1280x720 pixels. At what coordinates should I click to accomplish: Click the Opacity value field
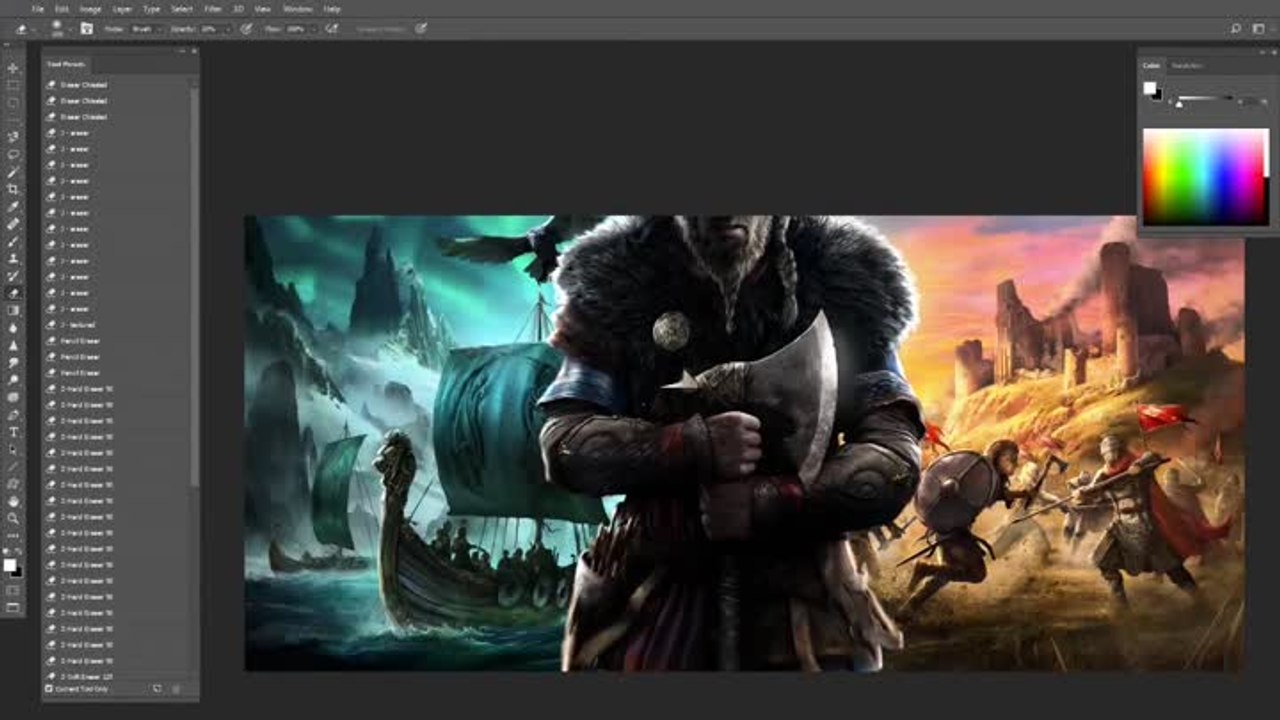pyautogui.click(x=210, y=29)
